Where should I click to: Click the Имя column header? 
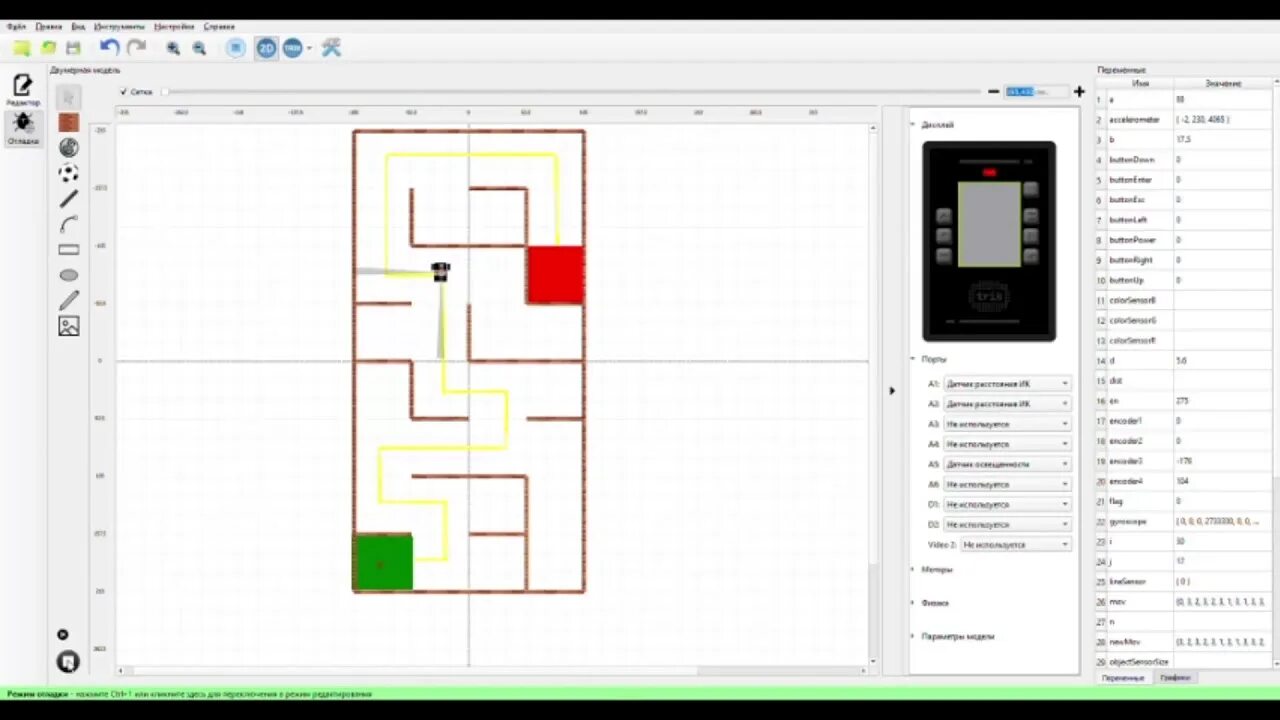(1140, 84)
